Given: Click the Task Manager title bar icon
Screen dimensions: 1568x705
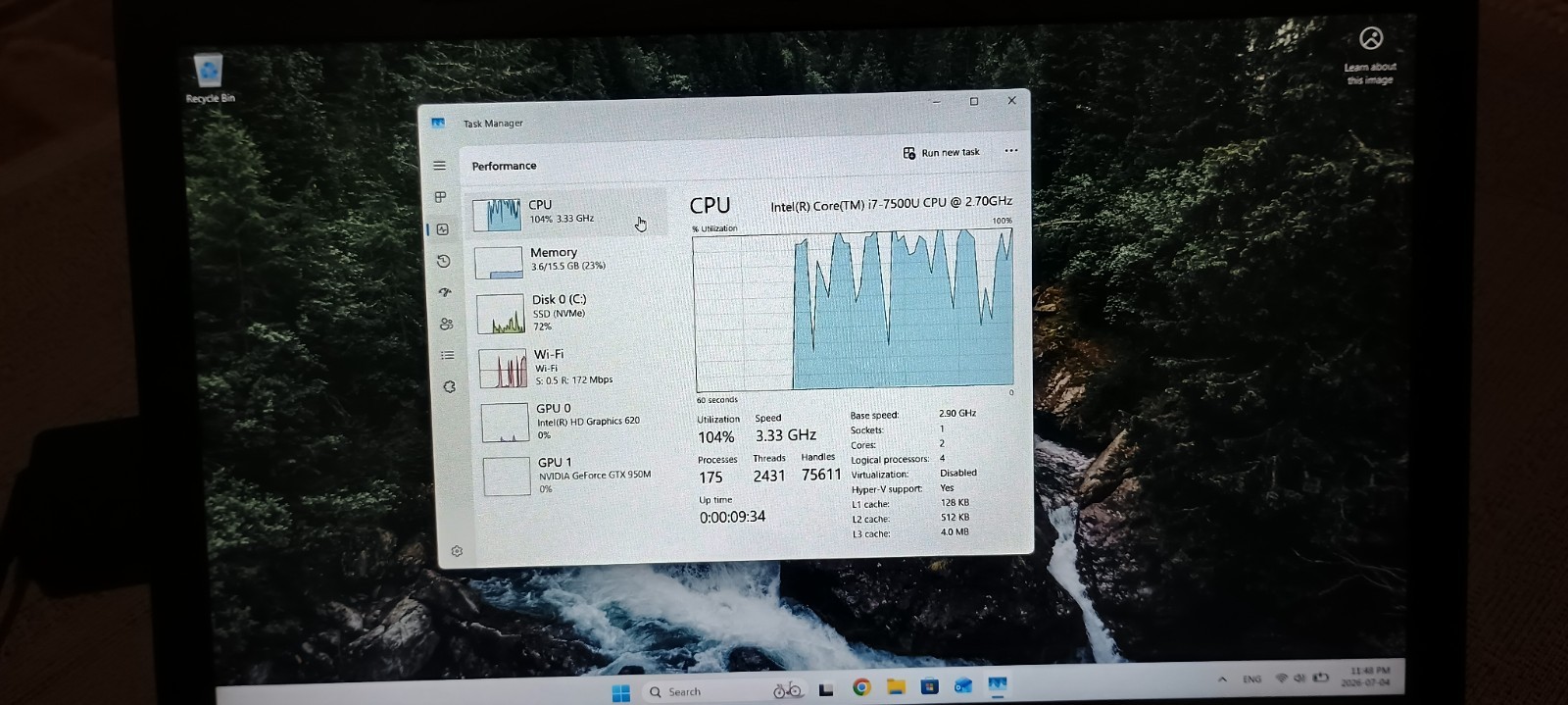Looking at the screenshot, I should click(438, 124).
